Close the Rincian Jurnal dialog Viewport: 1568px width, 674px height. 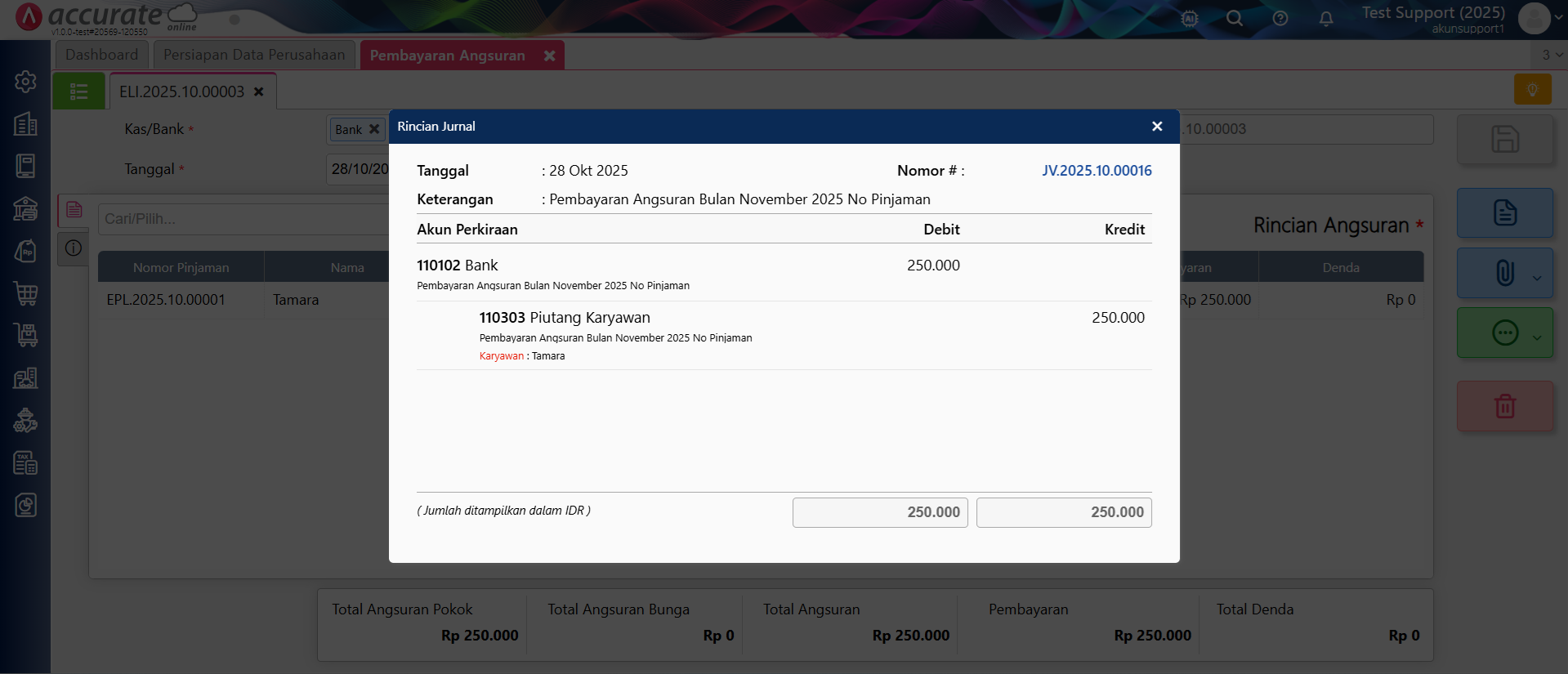click(x=1156, y=127)
